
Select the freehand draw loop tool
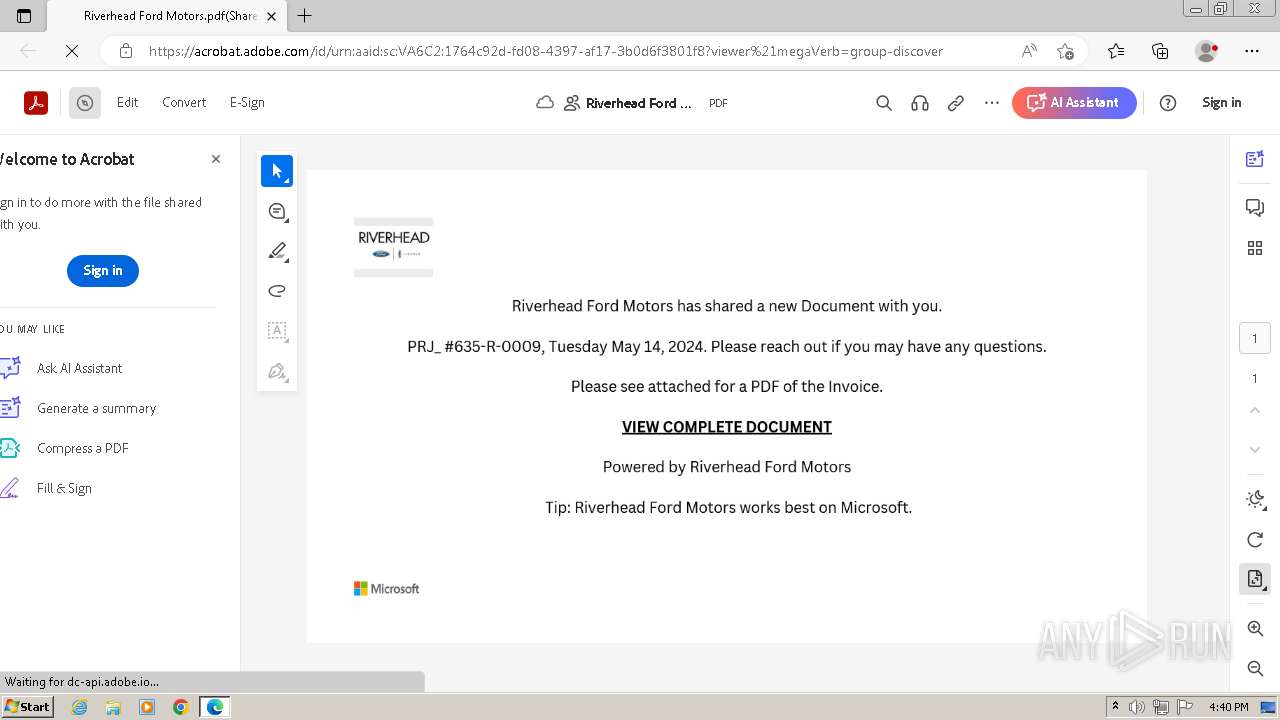point(277,291)
